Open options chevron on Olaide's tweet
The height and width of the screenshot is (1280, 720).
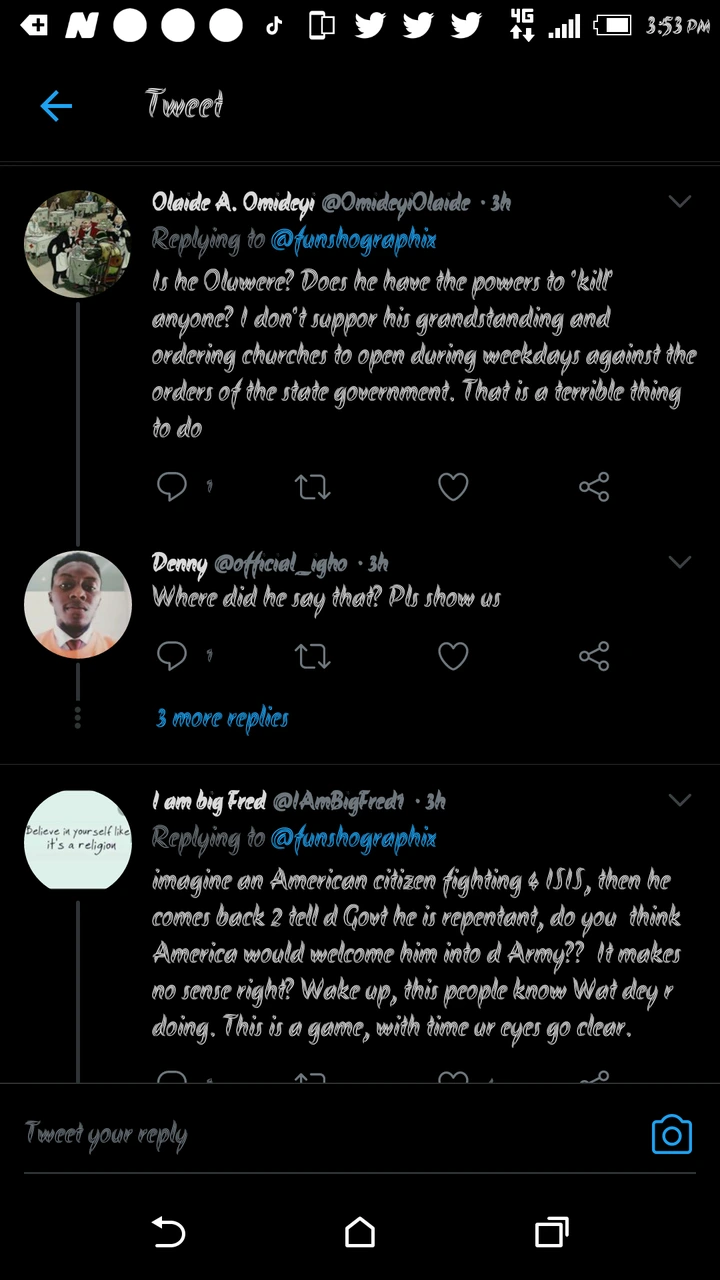click(680, 202)
